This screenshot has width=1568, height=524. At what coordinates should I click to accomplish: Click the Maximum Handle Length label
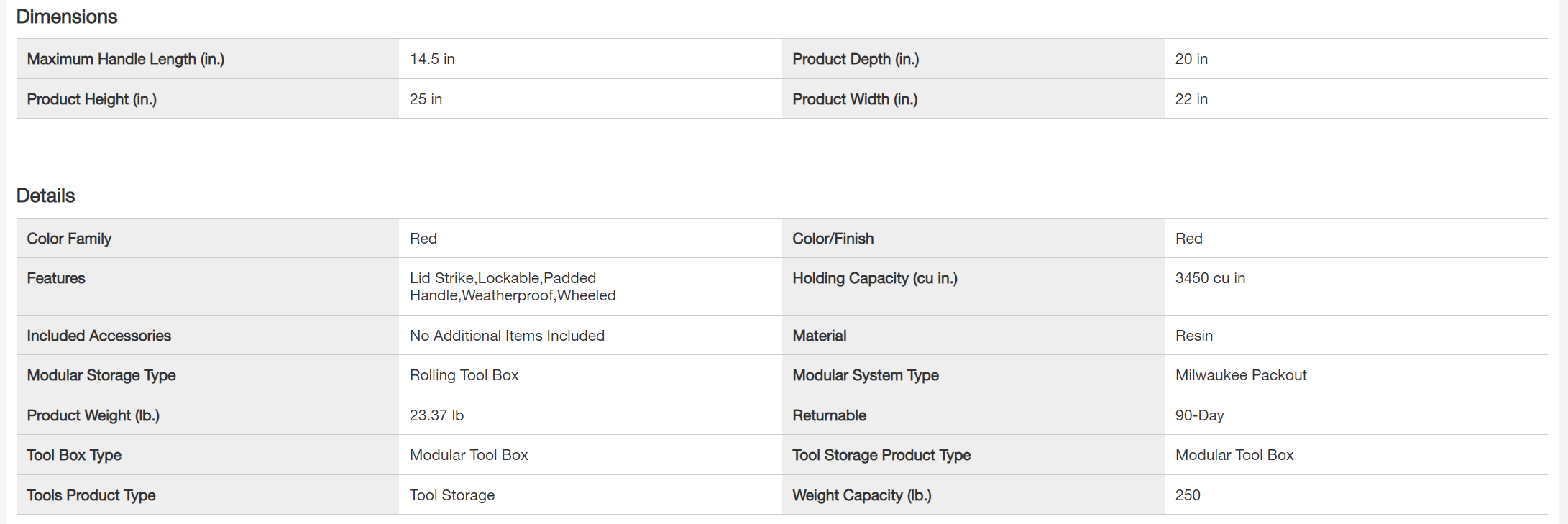[x=125, y=59]
